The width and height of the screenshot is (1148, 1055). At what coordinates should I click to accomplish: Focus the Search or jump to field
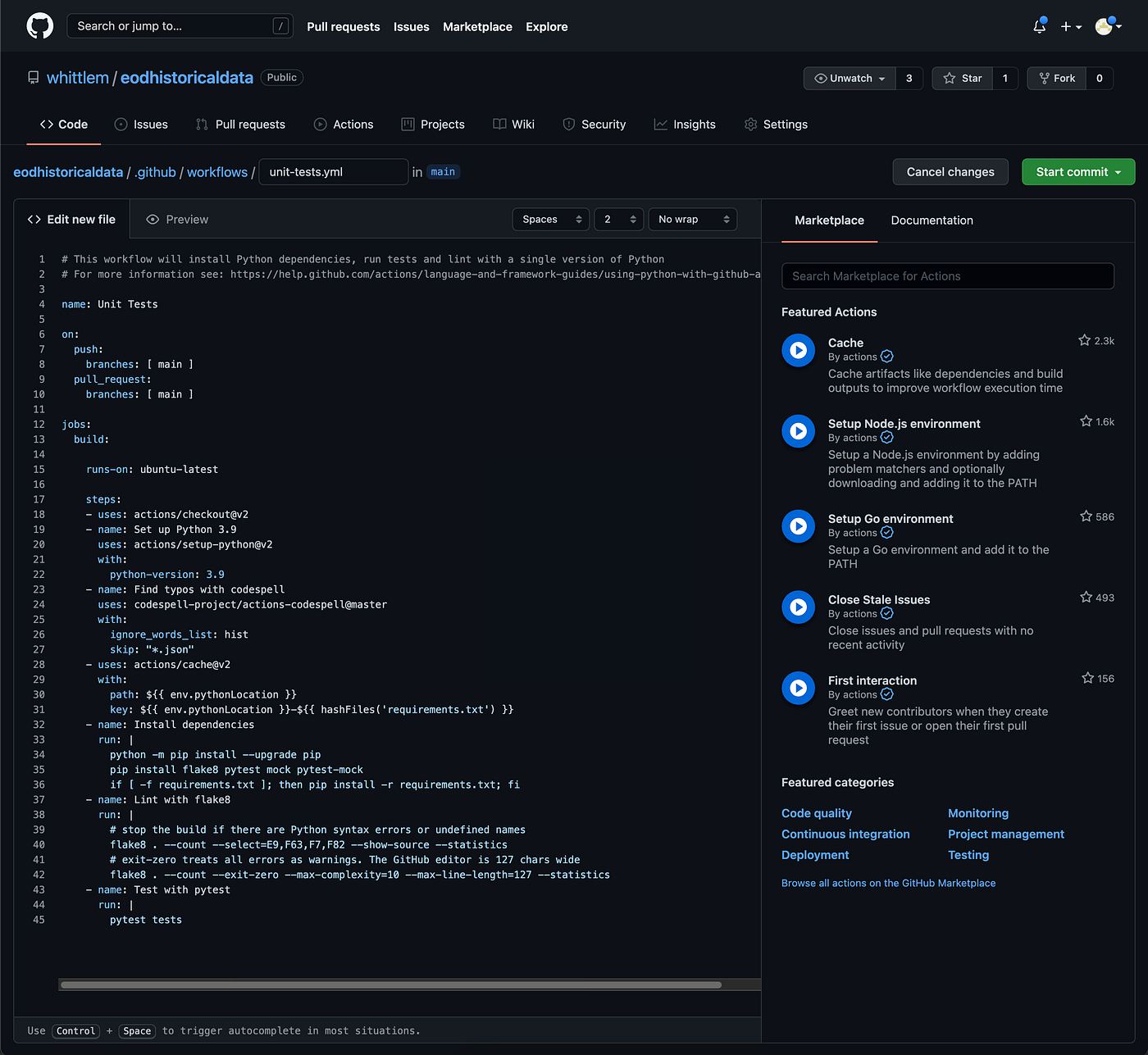click(x=180, y=26)
